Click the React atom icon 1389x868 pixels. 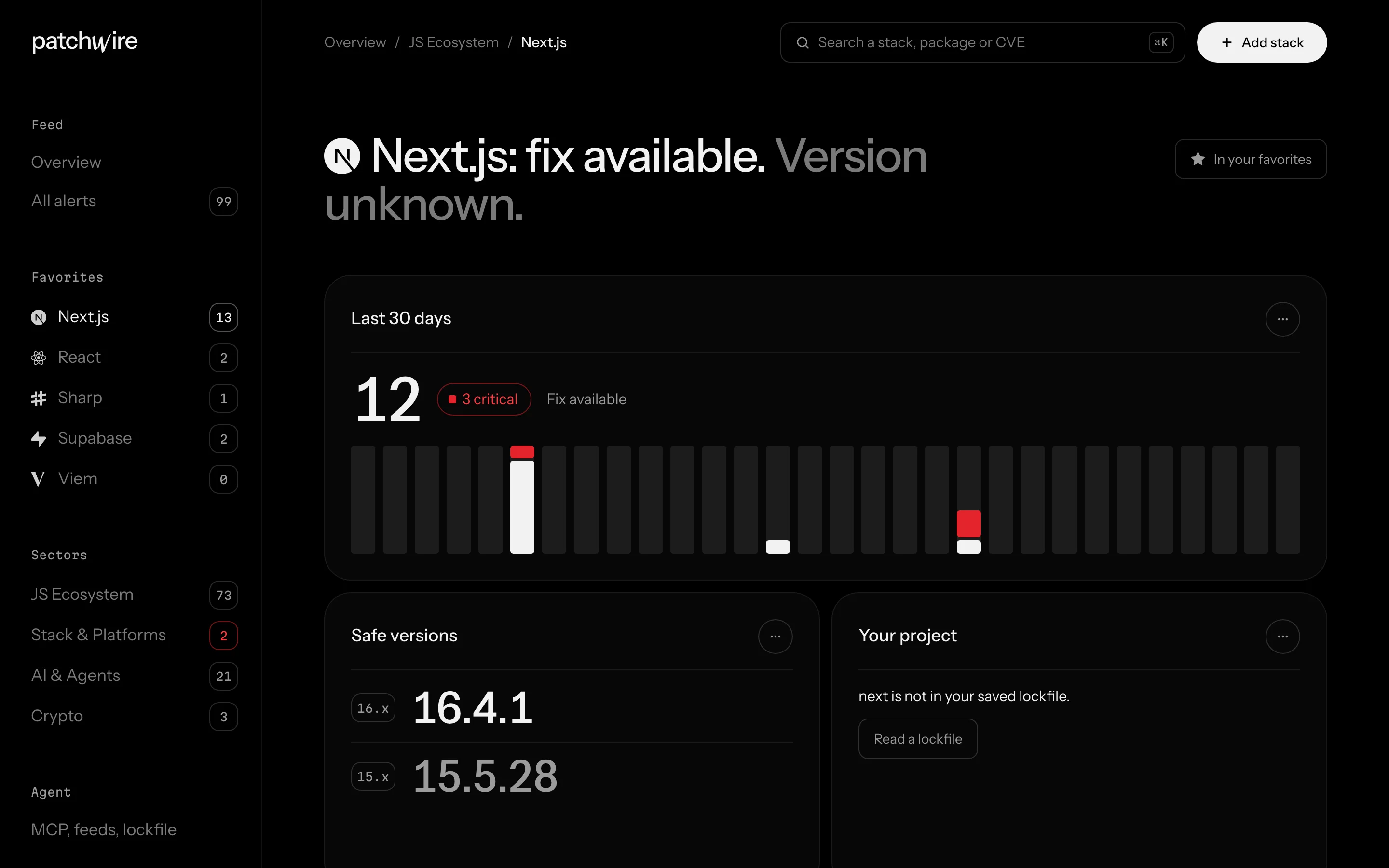coord(39,358)
